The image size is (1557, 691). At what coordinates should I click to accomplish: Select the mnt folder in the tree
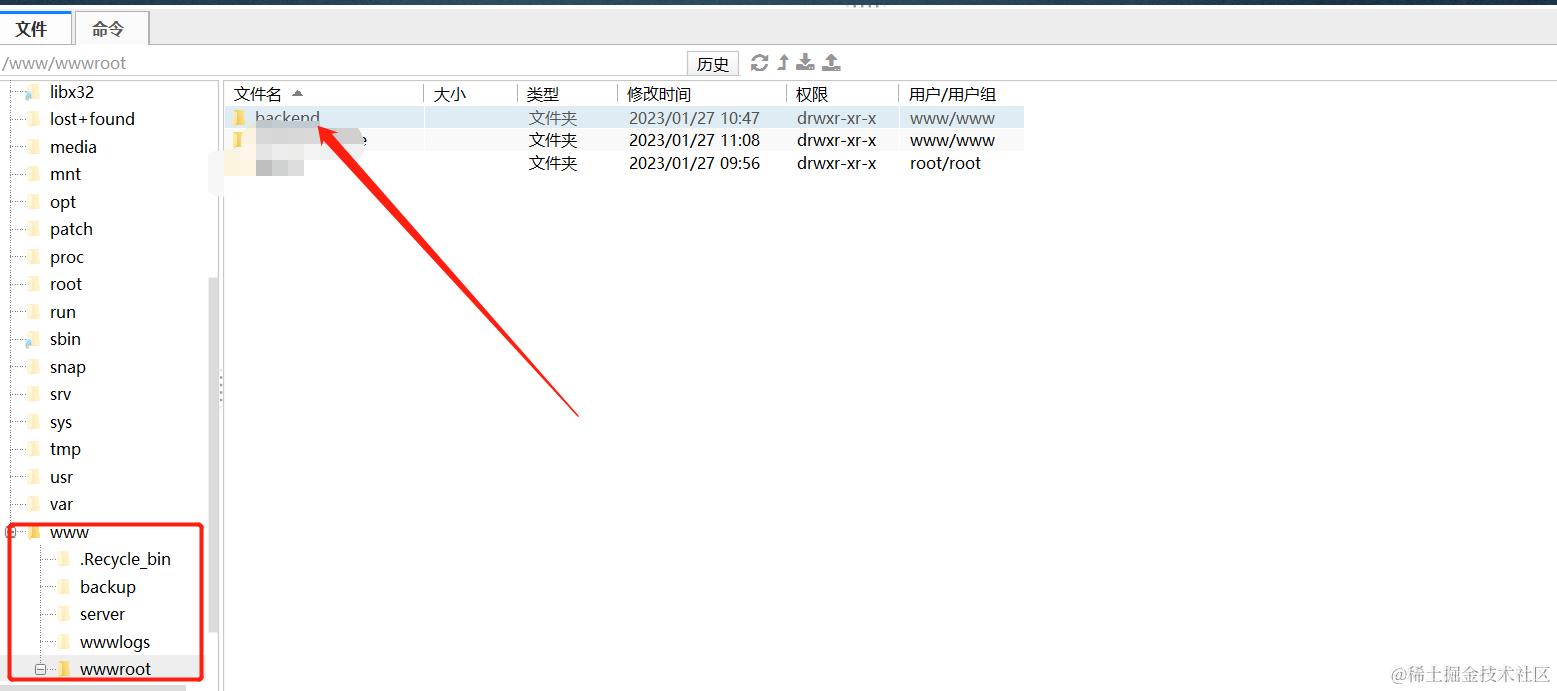(65, 174)
